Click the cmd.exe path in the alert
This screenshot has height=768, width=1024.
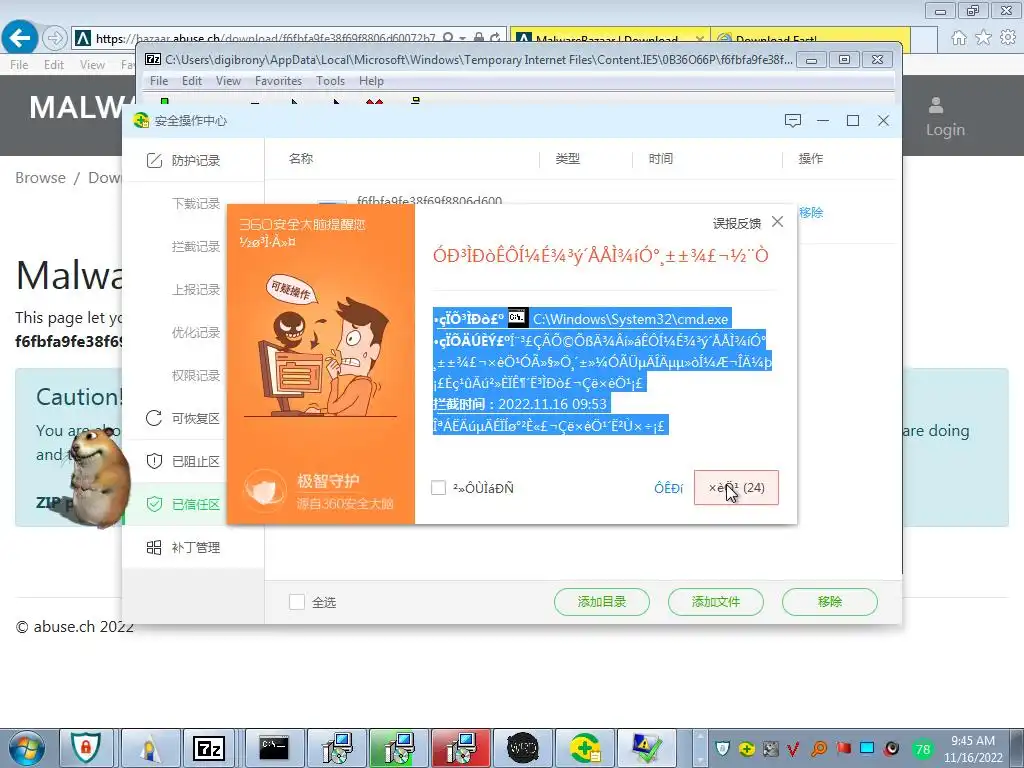[x=630, y=319]
